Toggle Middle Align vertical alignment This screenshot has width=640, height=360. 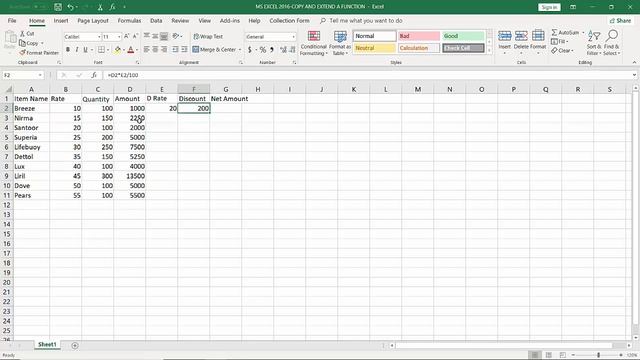coord(155,36)
